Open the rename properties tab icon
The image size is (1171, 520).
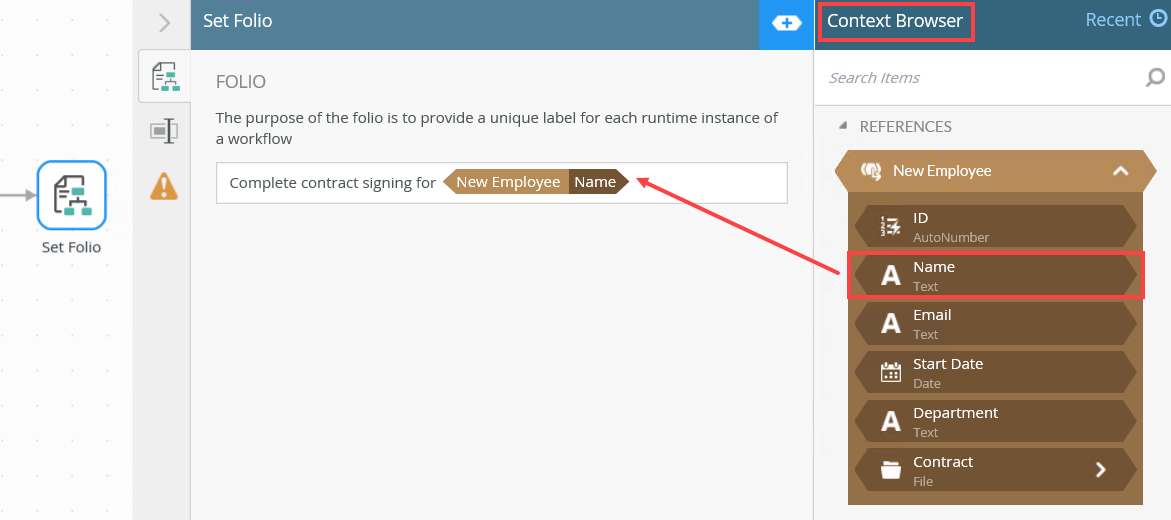coord(164,131)
